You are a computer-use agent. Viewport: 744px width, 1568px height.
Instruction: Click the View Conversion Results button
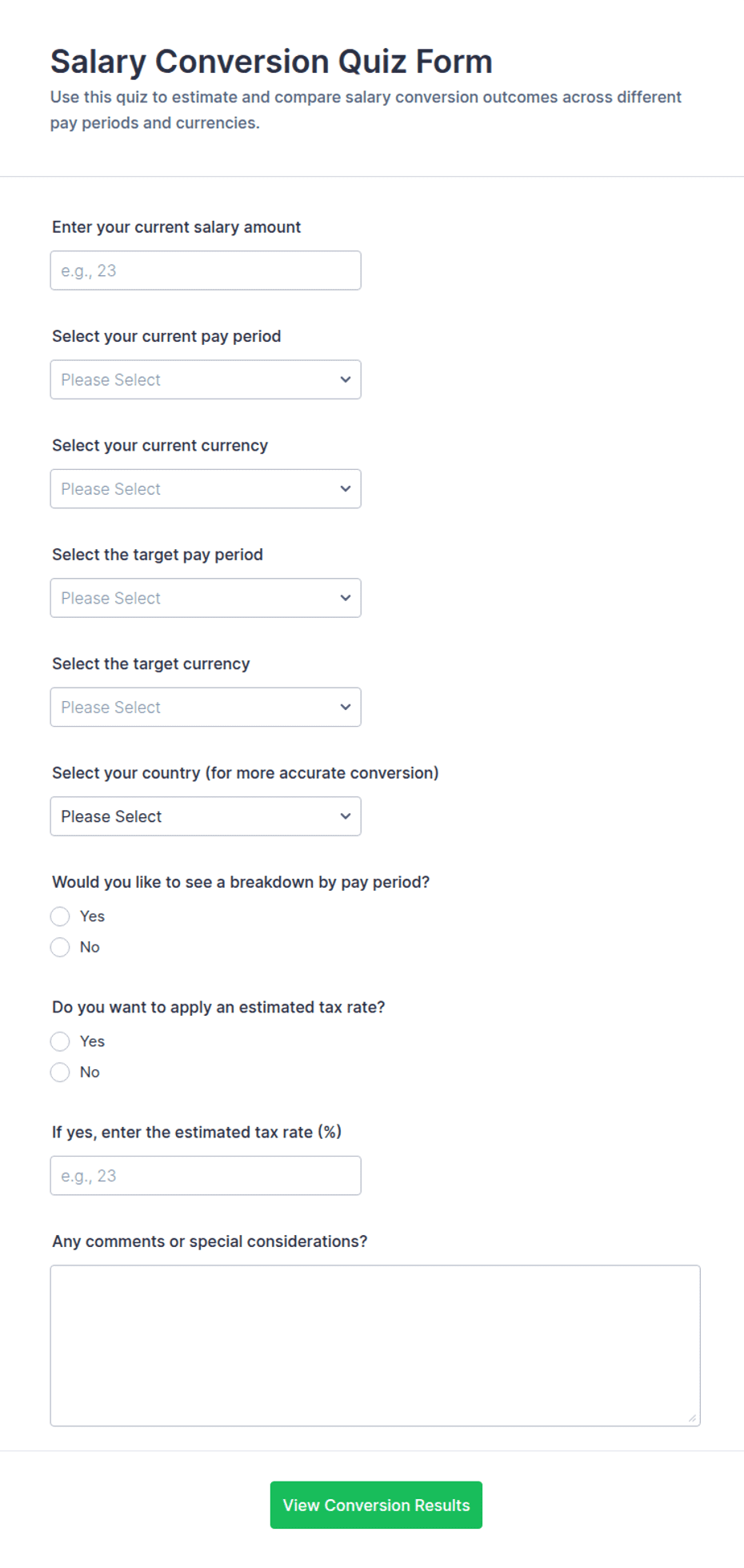376,1505
